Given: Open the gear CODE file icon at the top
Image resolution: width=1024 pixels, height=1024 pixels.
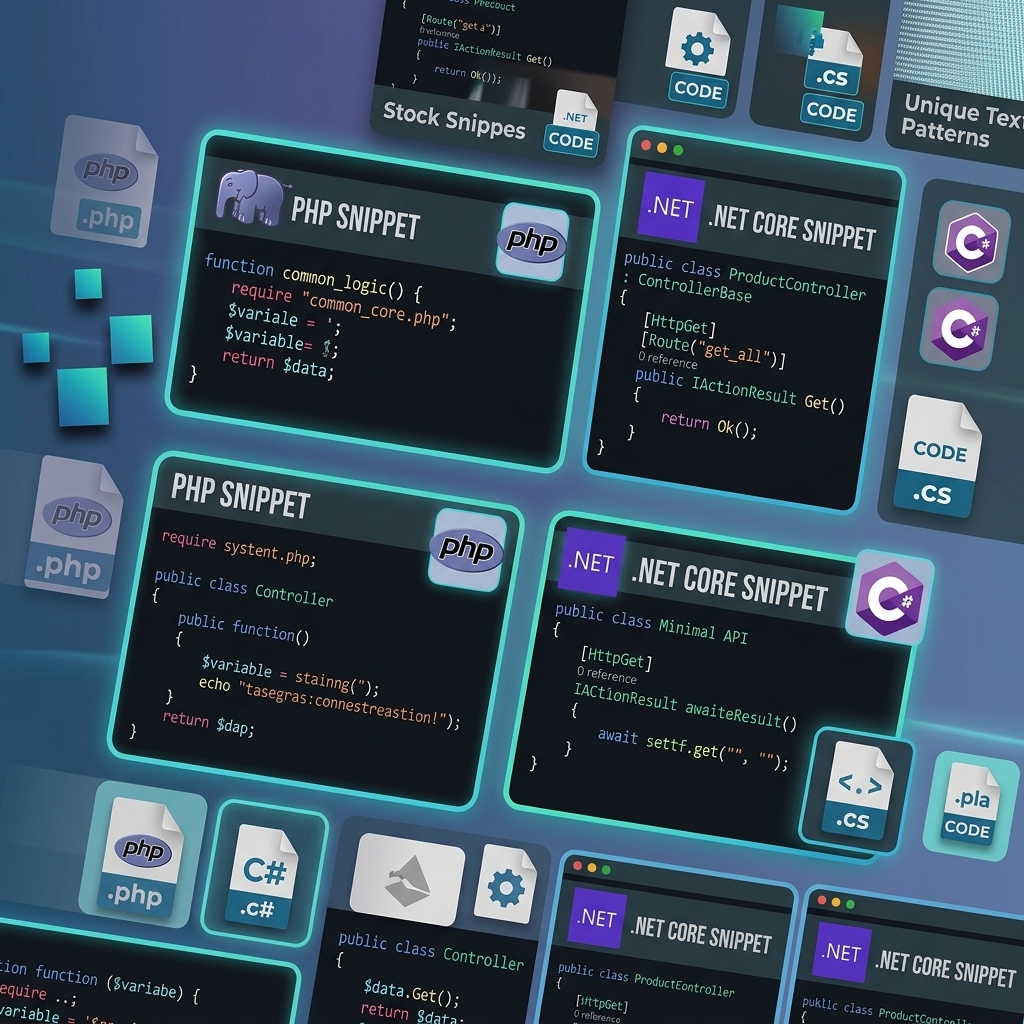Looking at the screenshot, I should [697, 56].
